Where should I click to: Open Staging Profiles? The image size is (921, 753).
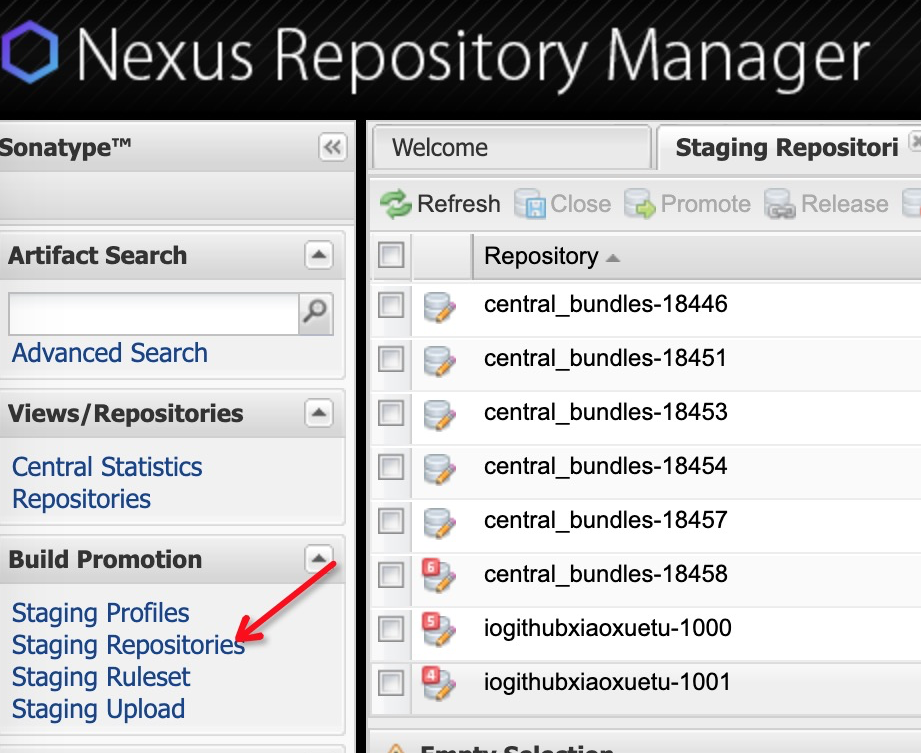click(x=100, y=613)
